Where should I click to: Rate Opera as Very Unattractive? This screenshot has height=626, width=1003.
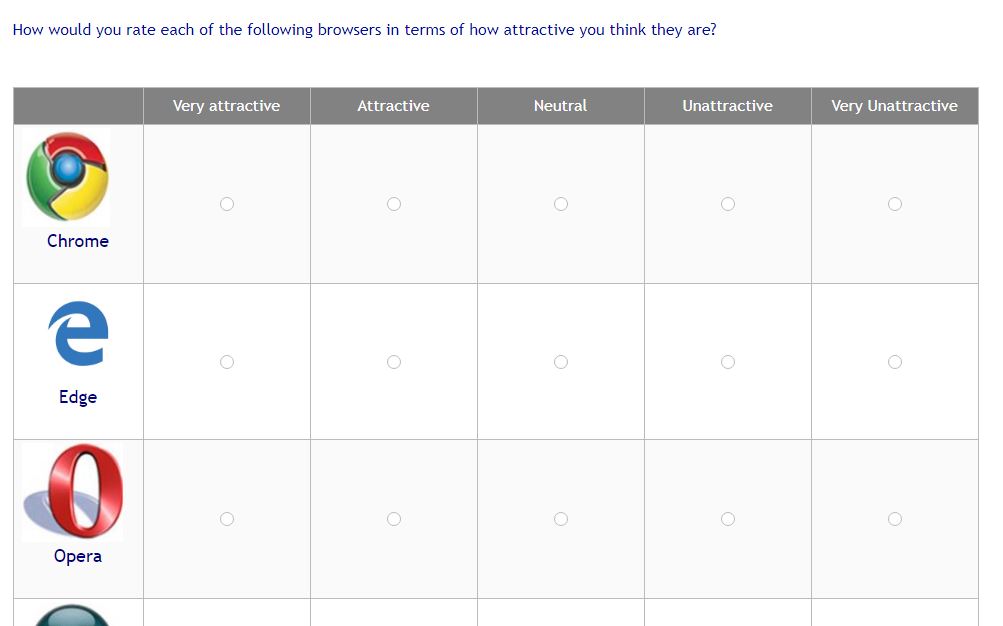(x=895, y=519)
